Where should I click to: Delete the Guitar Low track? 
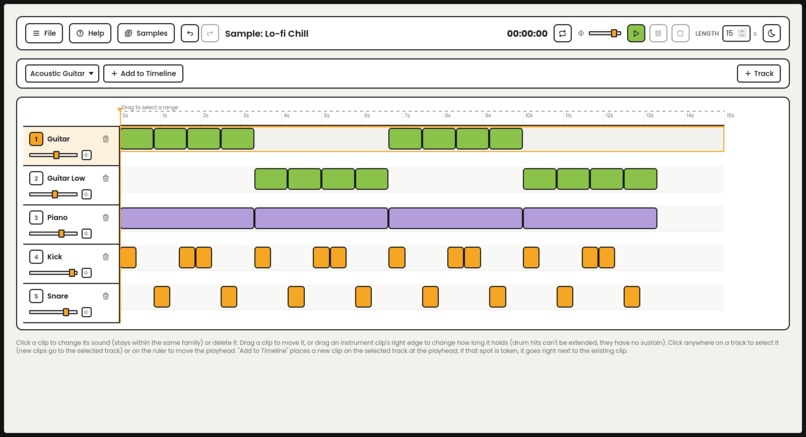[x=106, y=178]
